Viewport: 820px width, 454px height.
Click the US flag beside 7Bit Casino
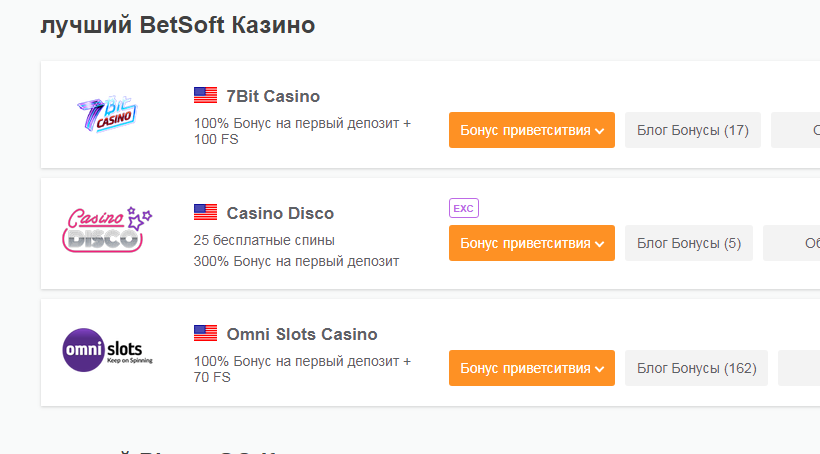click(206, 95)
